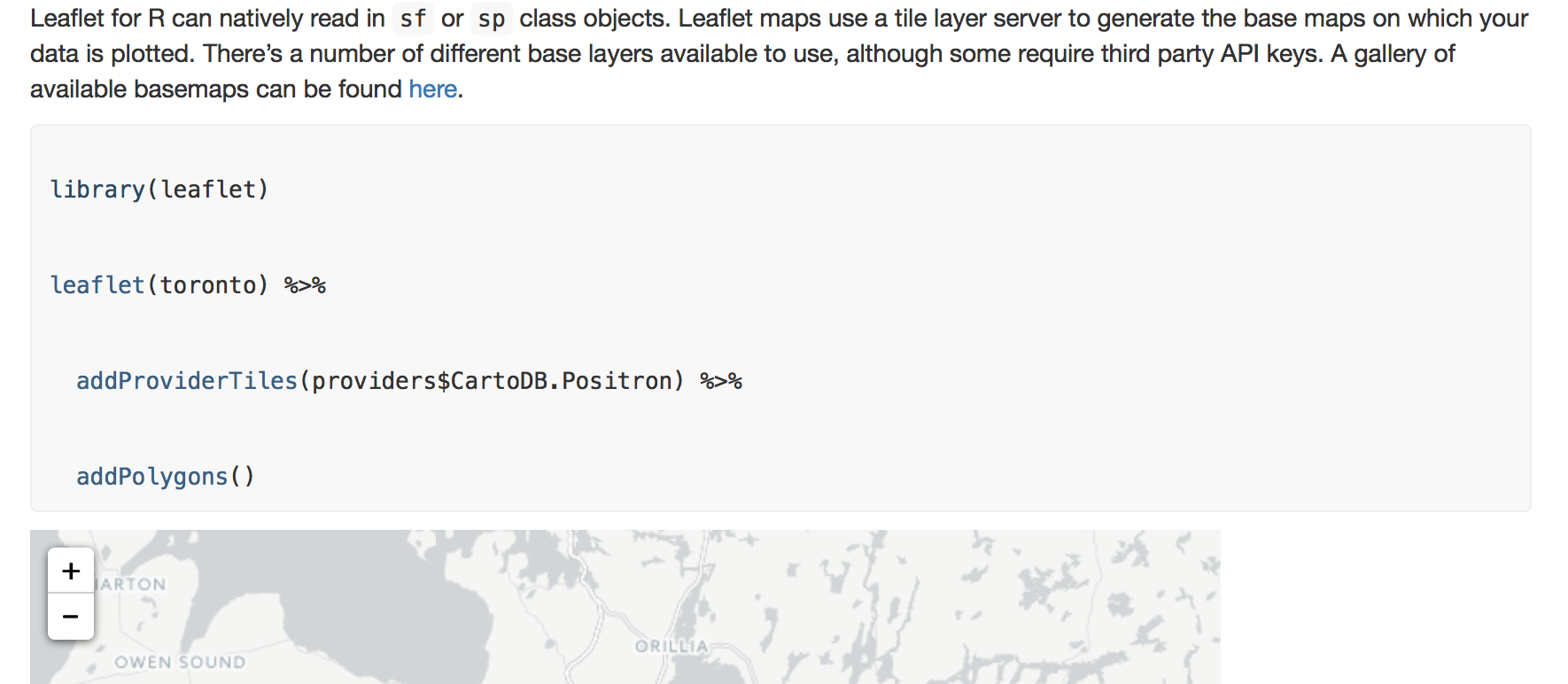This screenshot has width=1568, height=684.
Task: Click the library(leaflet) code line
Action: pos(159,190)
